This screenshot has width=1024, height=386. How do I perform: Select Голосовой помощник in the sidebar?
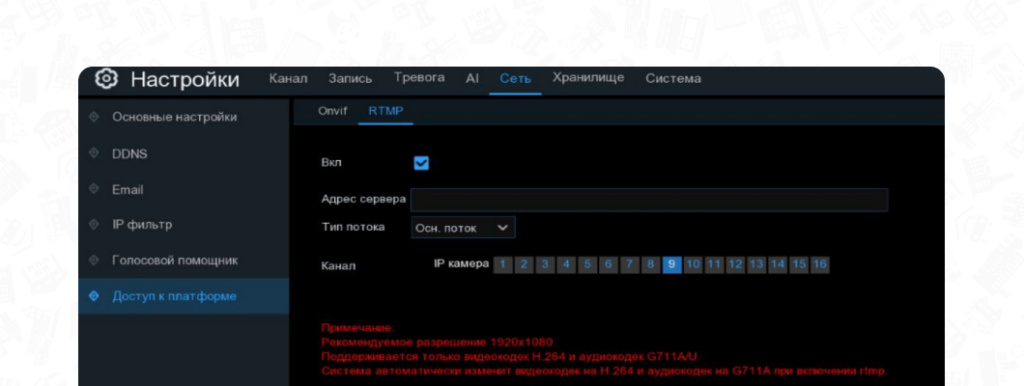coord(184,261)
